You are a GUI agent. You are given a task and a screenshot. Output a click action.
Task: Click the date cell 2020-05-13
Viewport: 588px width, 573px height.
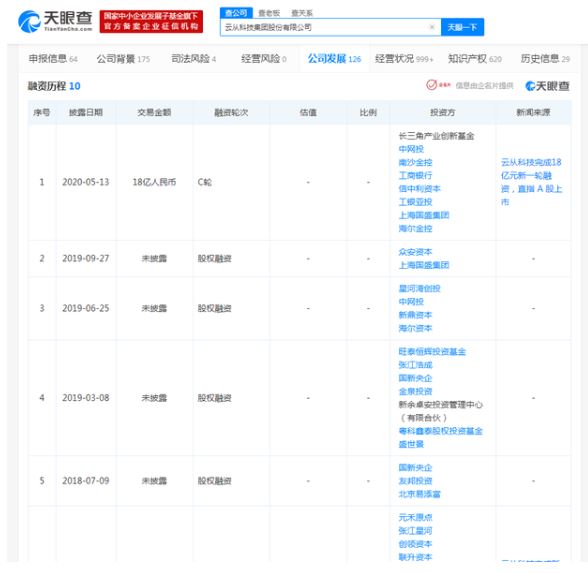point(86,182)
